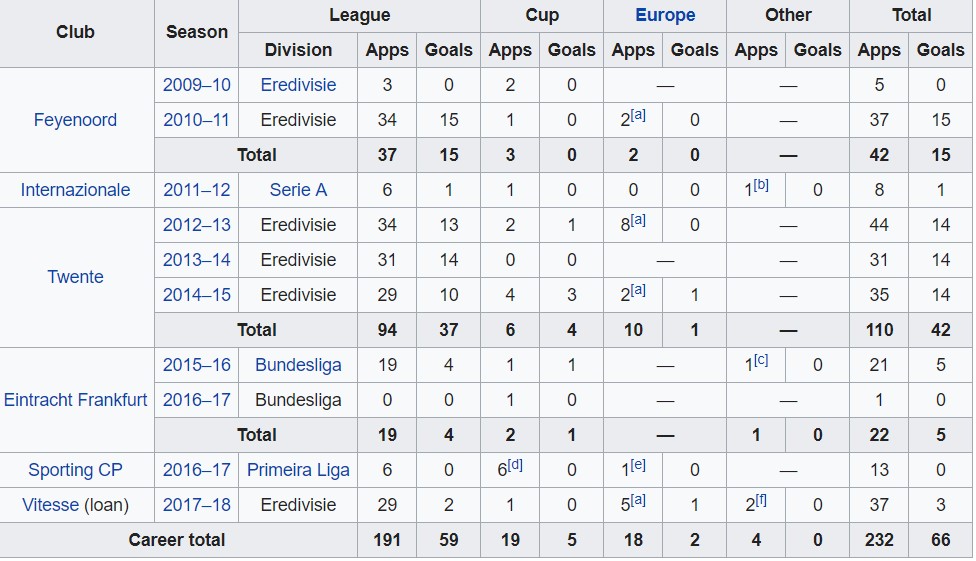This screenshot has height=561, width=976.
Task: Open the Feyenoord club link
Action: [75, 120]
